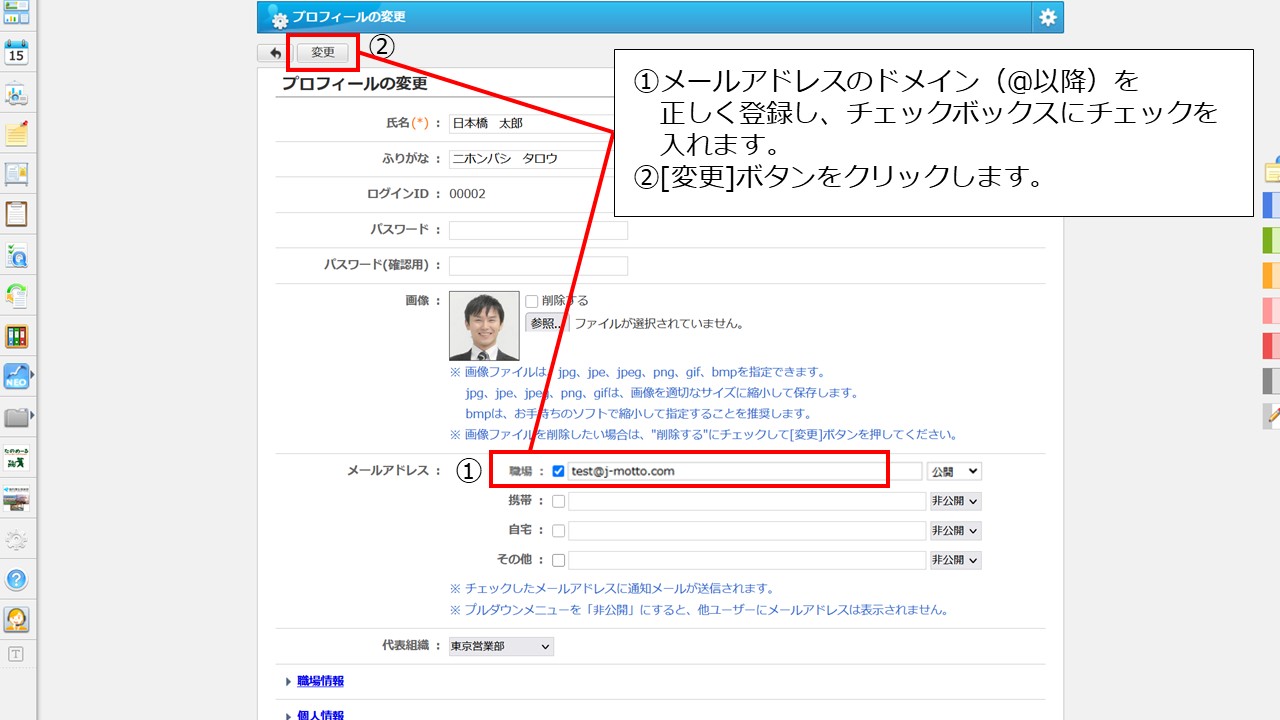Check the 携帯 email address checkbox
Image resolution: width=1280 pixels, height=720 pixels.
coord(558,500)
